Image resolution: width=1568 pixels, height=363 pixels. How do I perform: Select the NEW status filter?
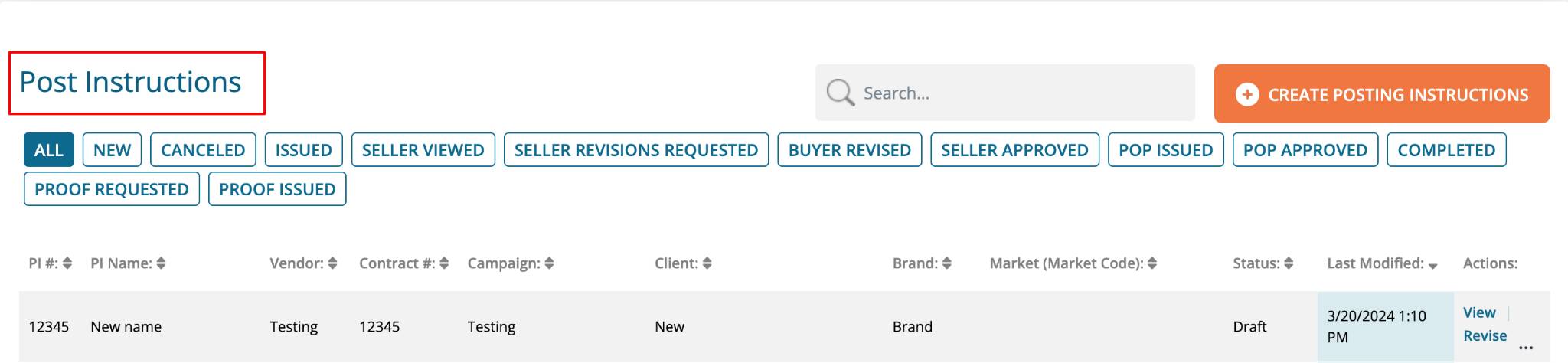[112, 150]
